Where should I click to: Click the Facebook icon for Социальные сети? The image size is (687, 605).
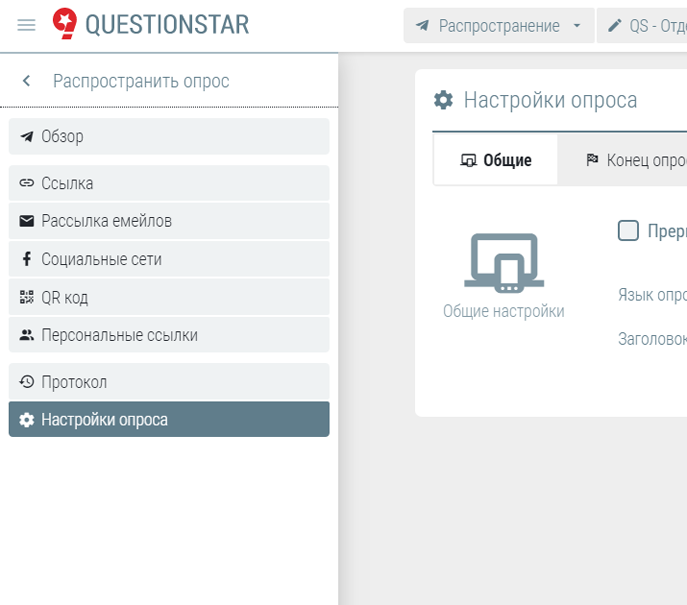27,259
